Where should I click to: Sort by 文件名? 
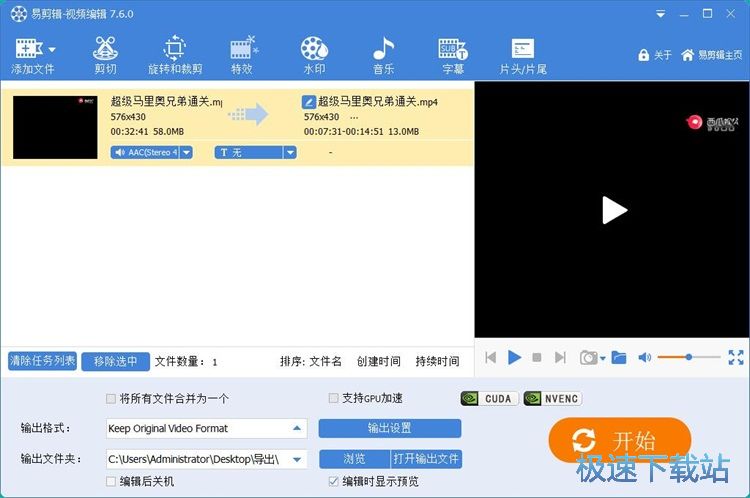click(x=325, y=361)
